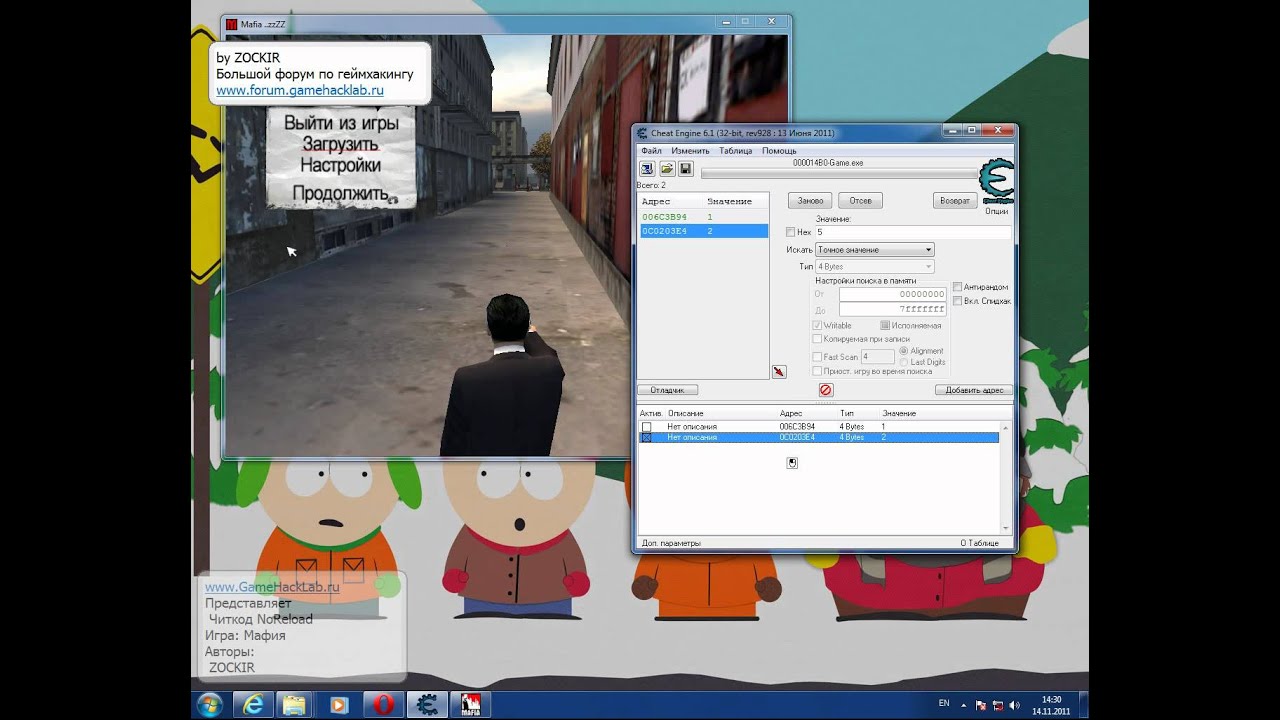Screen dimensions: 1280x720
Task: Freeze the 0C0203E4 address entry
Action: [x=646, y=438]
